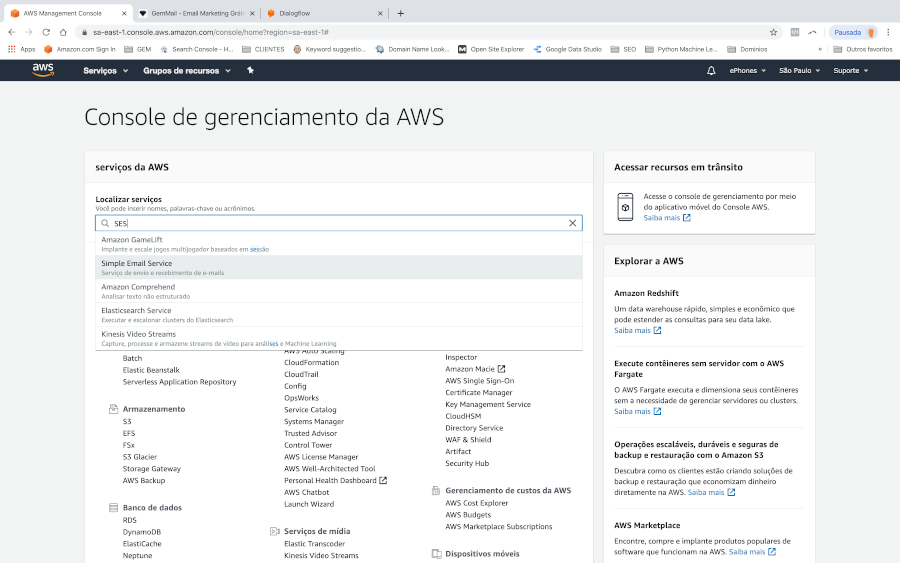Image resolution: width=900 pixels, height=563 pixels.
Task: Reload the page with the refresh icon
Action: click(46, 32)
